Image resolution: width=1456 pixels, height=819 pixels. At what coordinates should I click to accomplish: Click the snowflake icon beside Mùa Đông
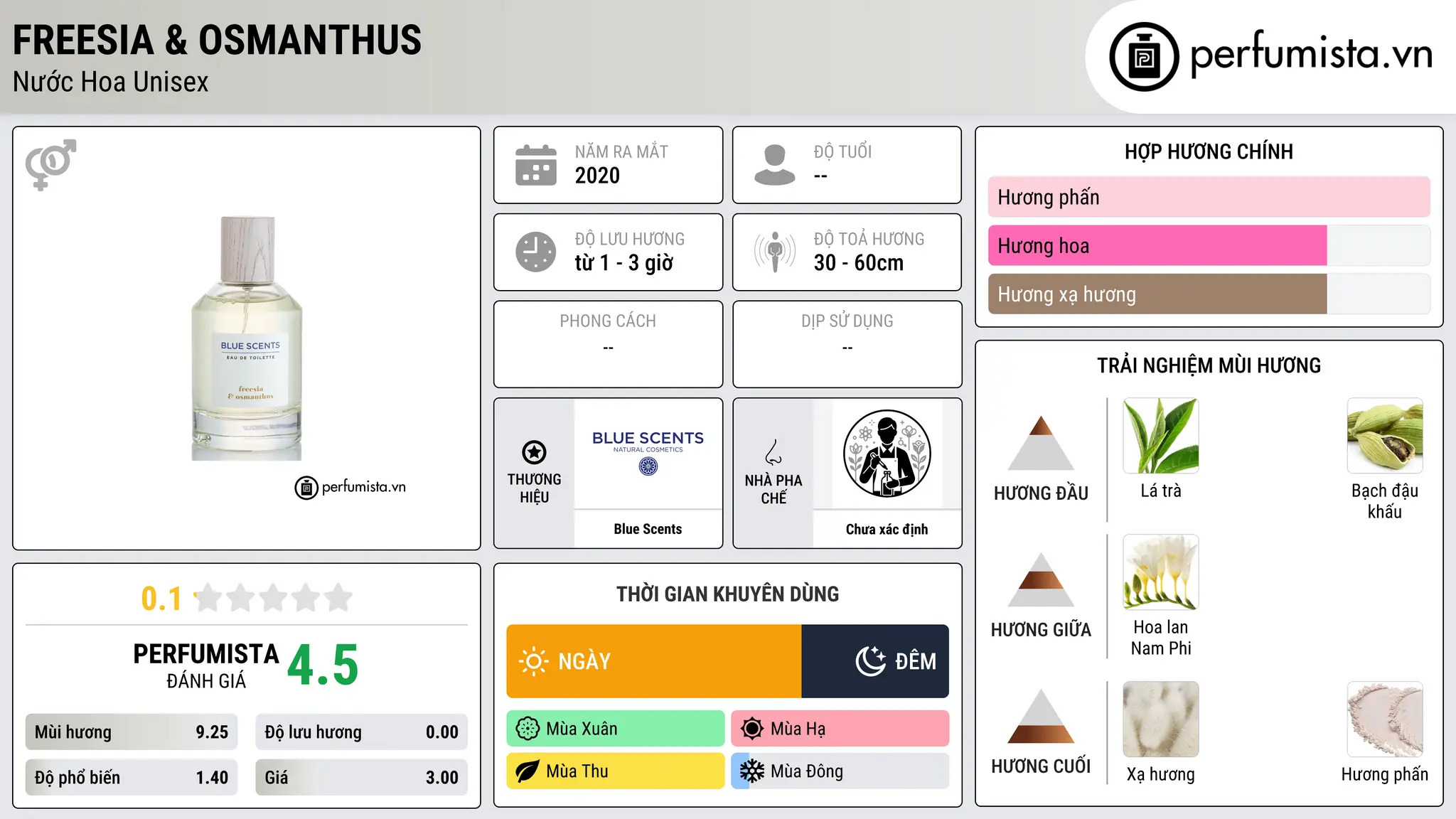[752, 771]
